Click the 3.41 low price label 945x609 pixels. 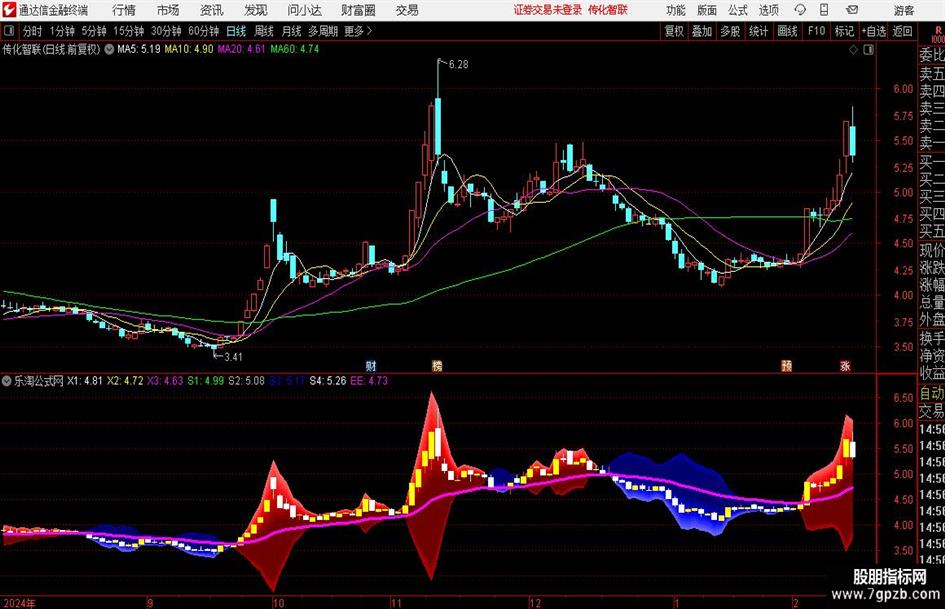[233, 357]
